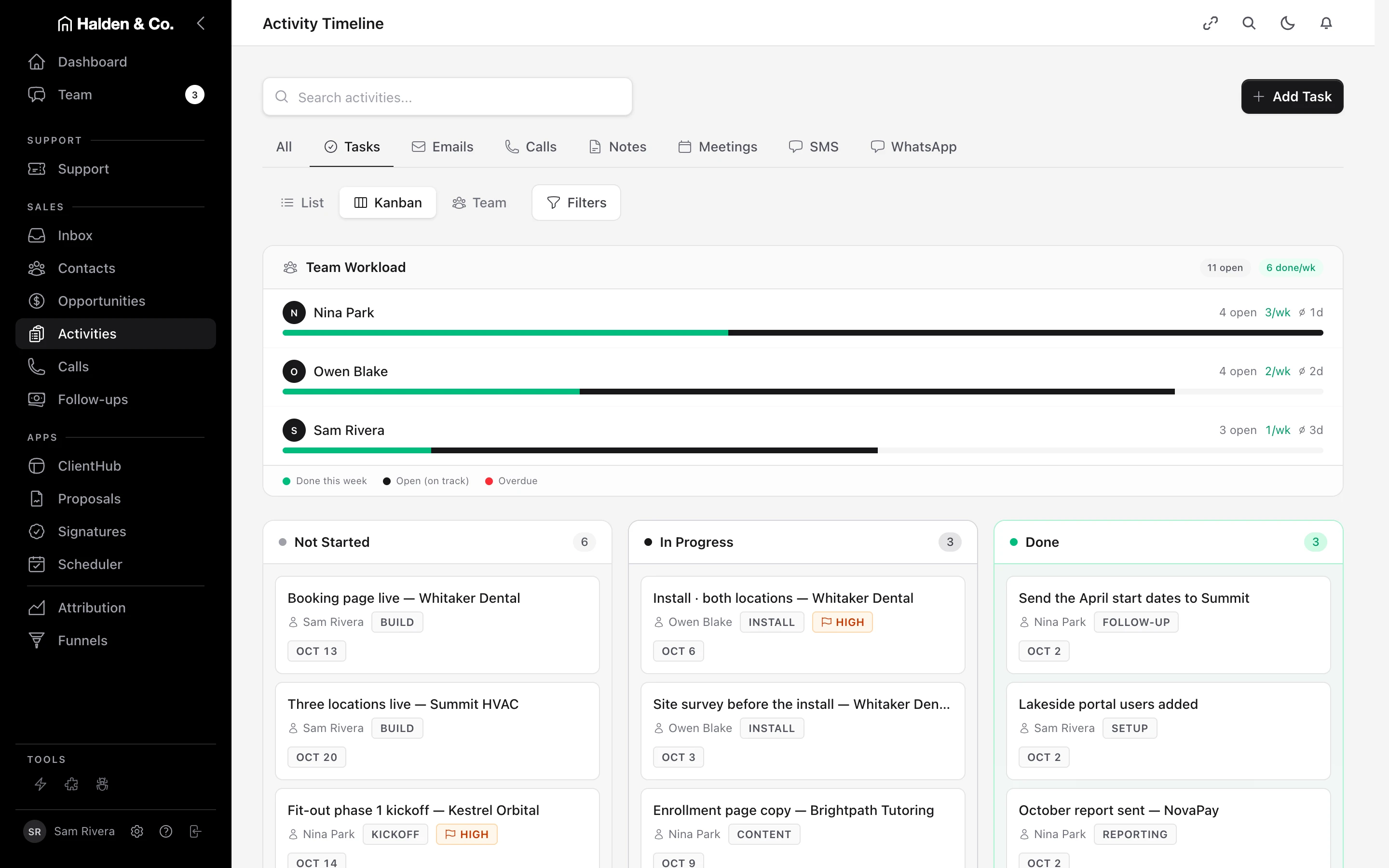The width and height of the screenshot is (1389, 868).
Task: Go to Dashboard in the sidebar
Action: (x=115, y=62)
